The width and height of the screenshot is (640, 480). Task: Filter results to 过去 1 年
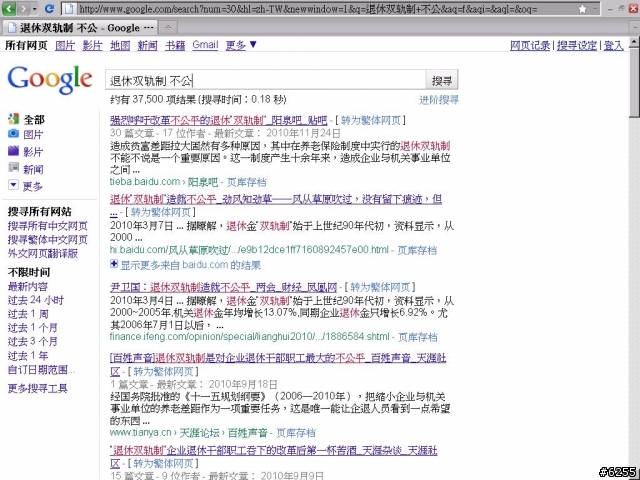[28, 356]
